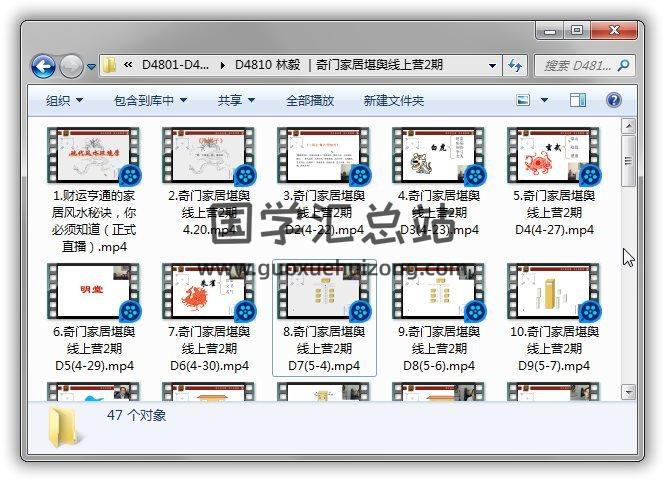Open the 包含到库中 menu
The width and height of the screenshot is (665, 482).
click(150, 100)
